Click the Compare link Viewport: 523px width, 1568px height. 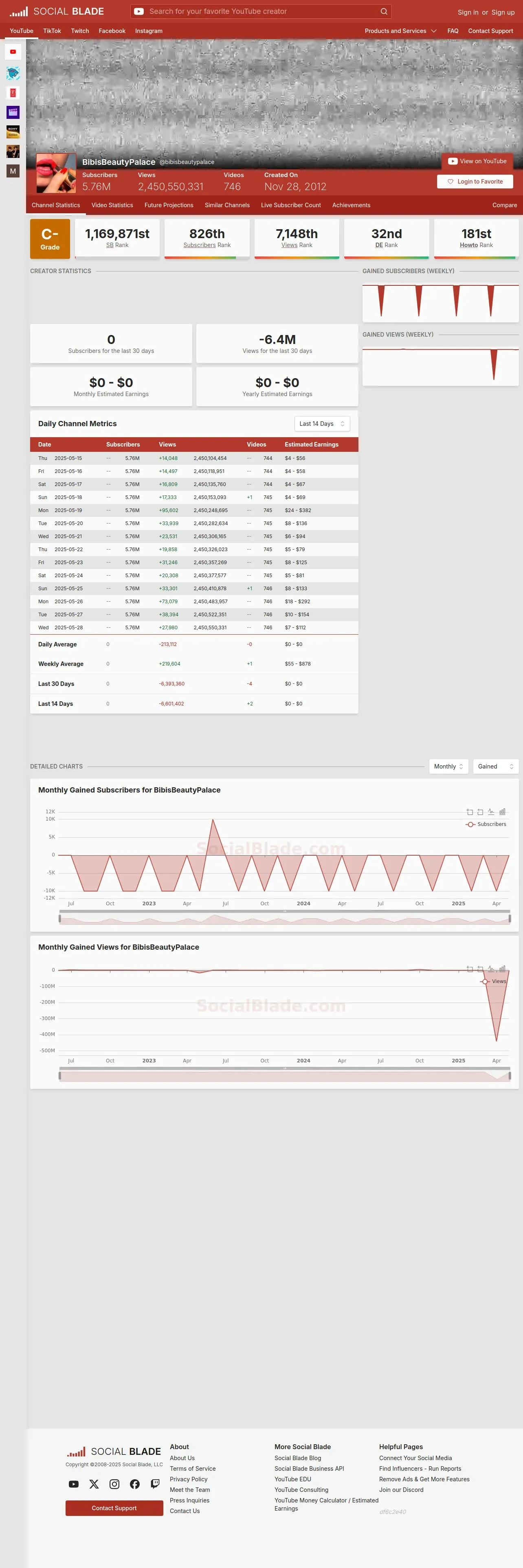(505, 205)
